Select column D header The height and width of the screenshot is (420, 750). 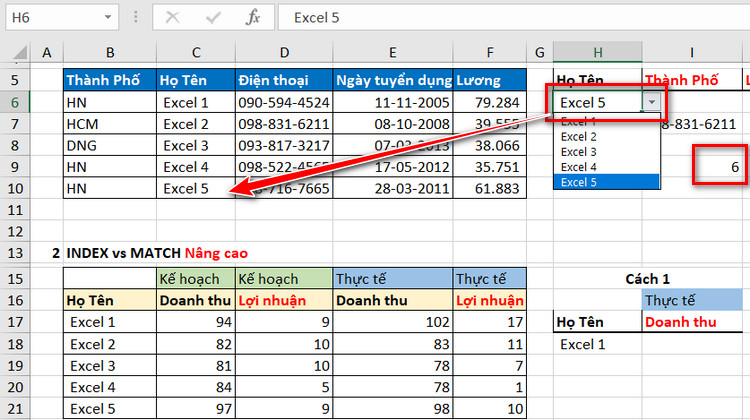[x=284, y=52]
